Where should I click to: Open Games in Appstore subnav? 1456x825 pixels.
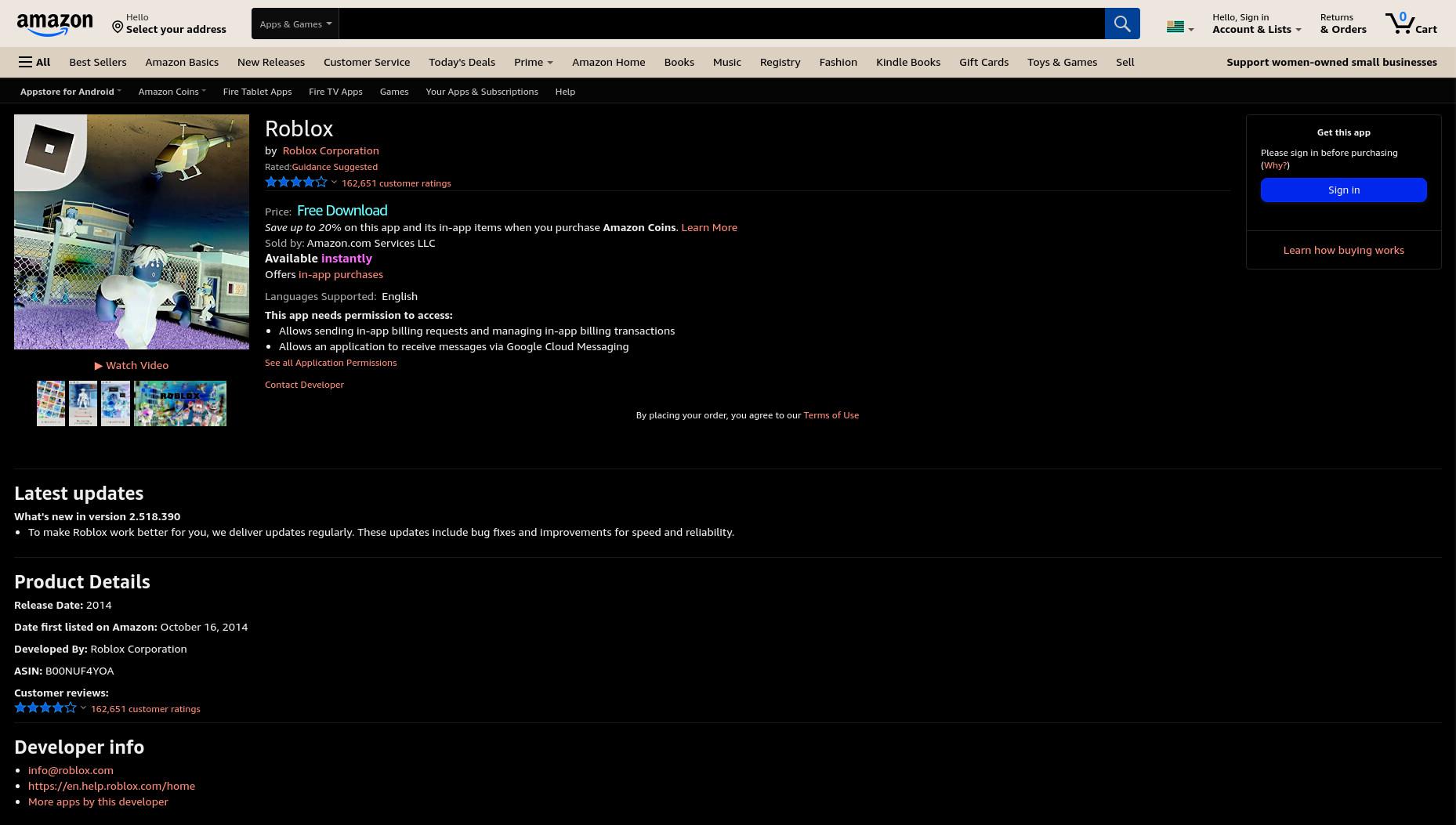(394, 92)
